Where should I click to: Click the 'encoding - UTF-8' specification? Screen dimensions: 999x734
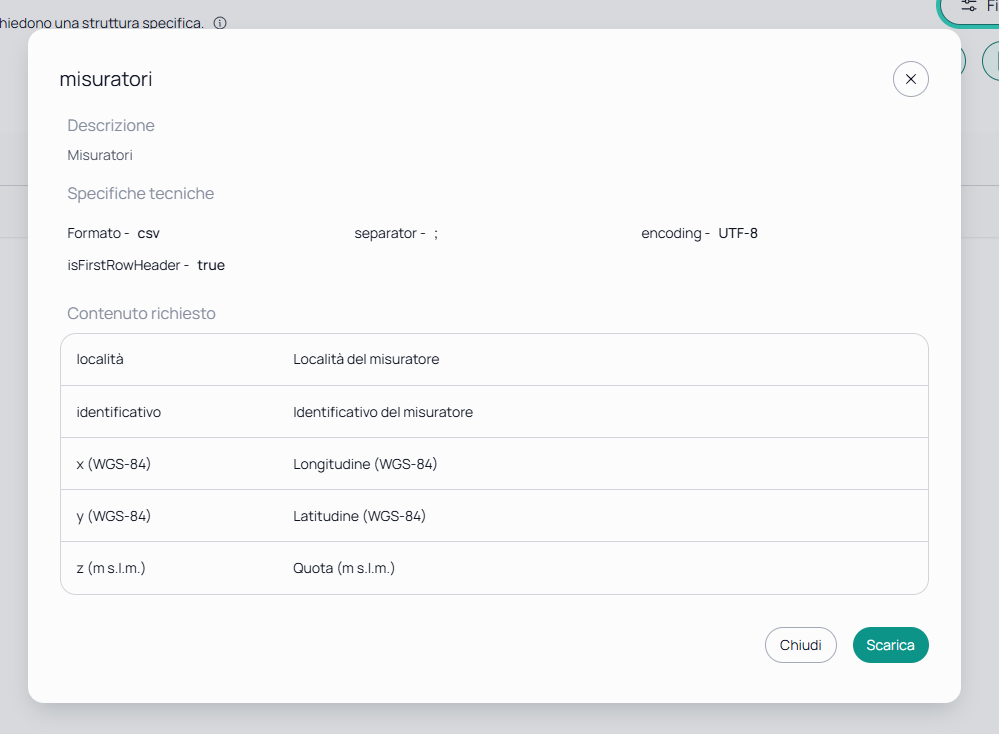[x=700, y=233]
